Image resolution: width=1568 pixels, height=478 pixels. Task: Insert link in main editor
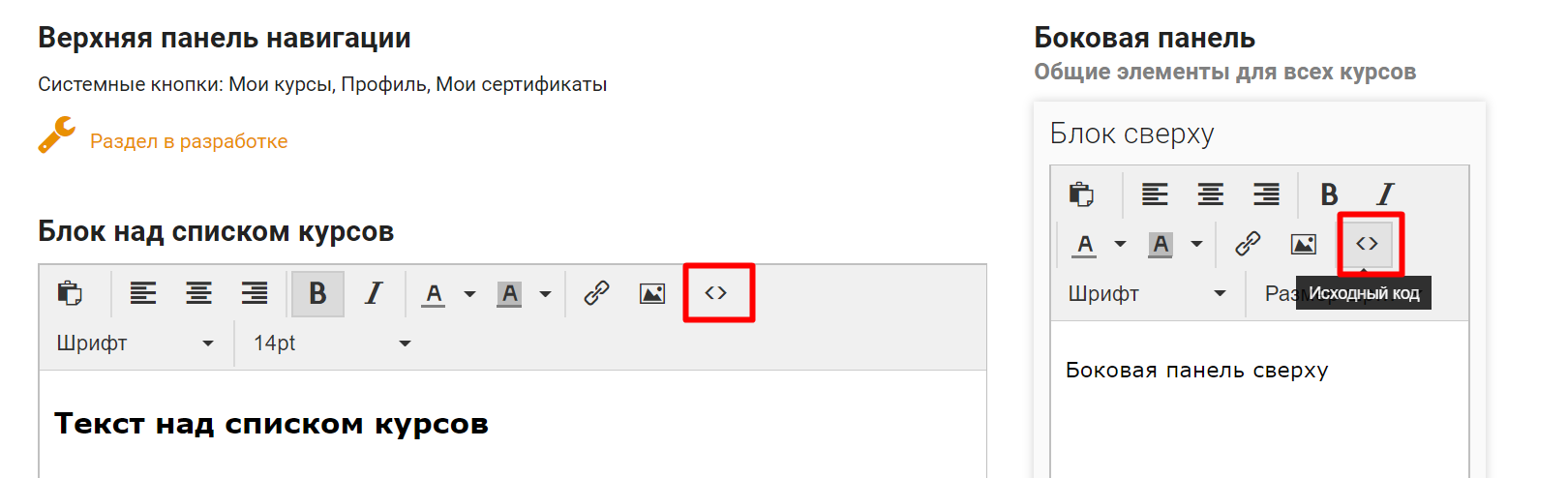[596, 293]
